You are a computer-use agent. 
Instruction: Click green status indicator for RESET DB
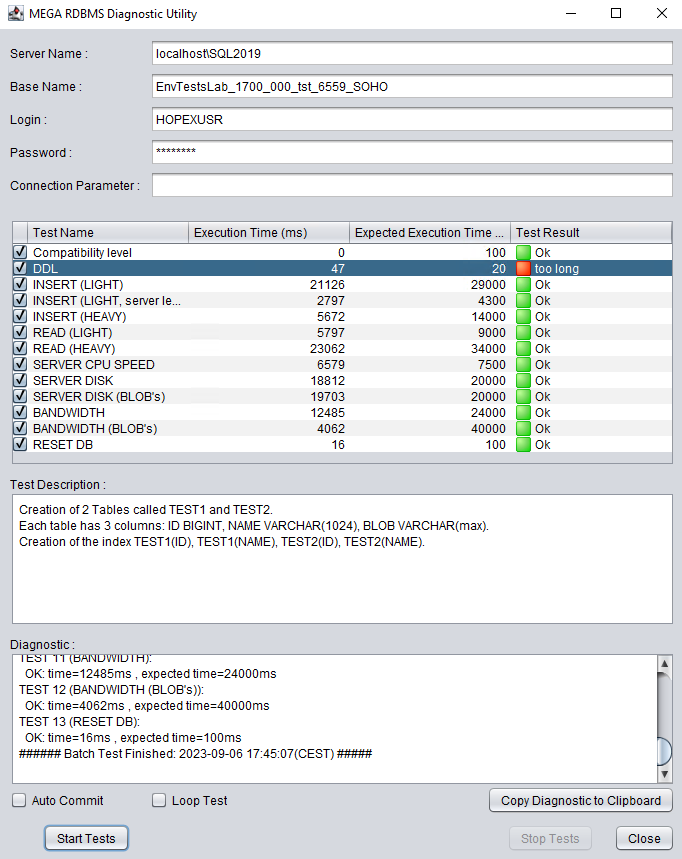coord(523,444)
